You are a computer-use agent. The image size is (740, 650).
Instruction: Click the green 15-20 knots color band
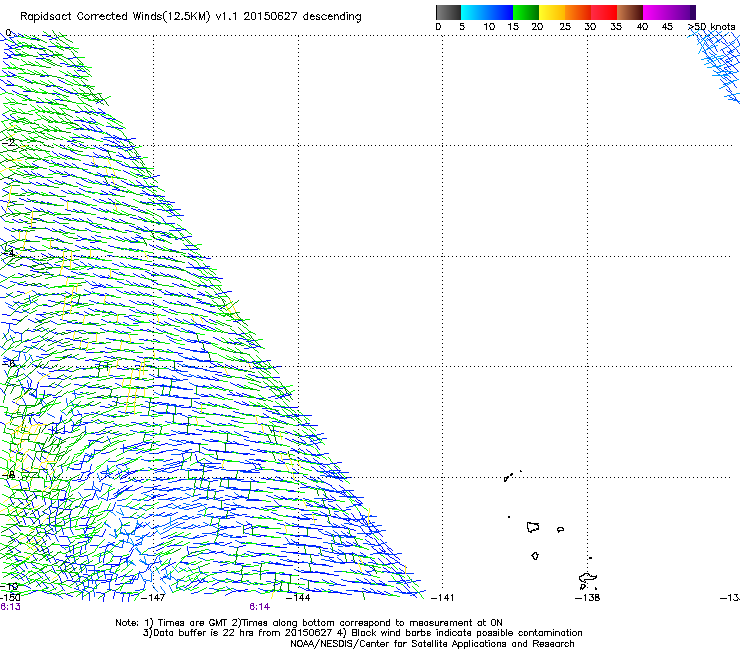tap(526, 12)
